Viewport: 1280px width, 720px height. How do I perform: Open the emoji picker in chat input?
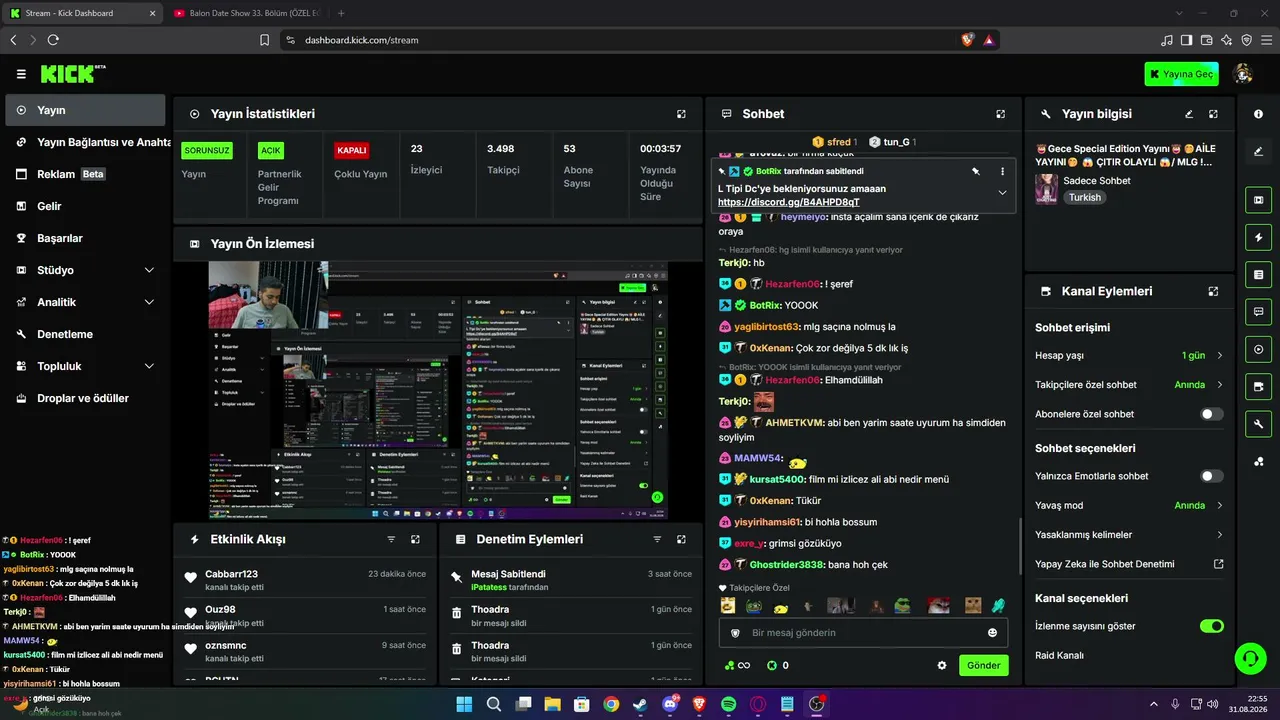[992, 633]
